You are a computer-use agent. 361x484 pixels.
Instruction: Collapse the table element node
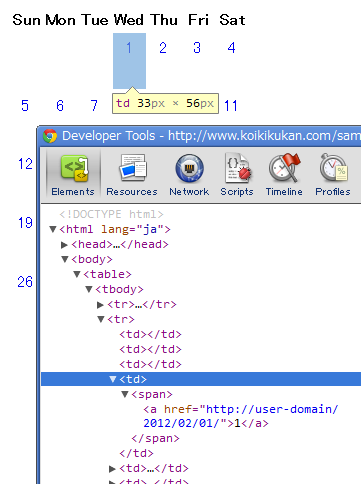[x=77, y=274]
